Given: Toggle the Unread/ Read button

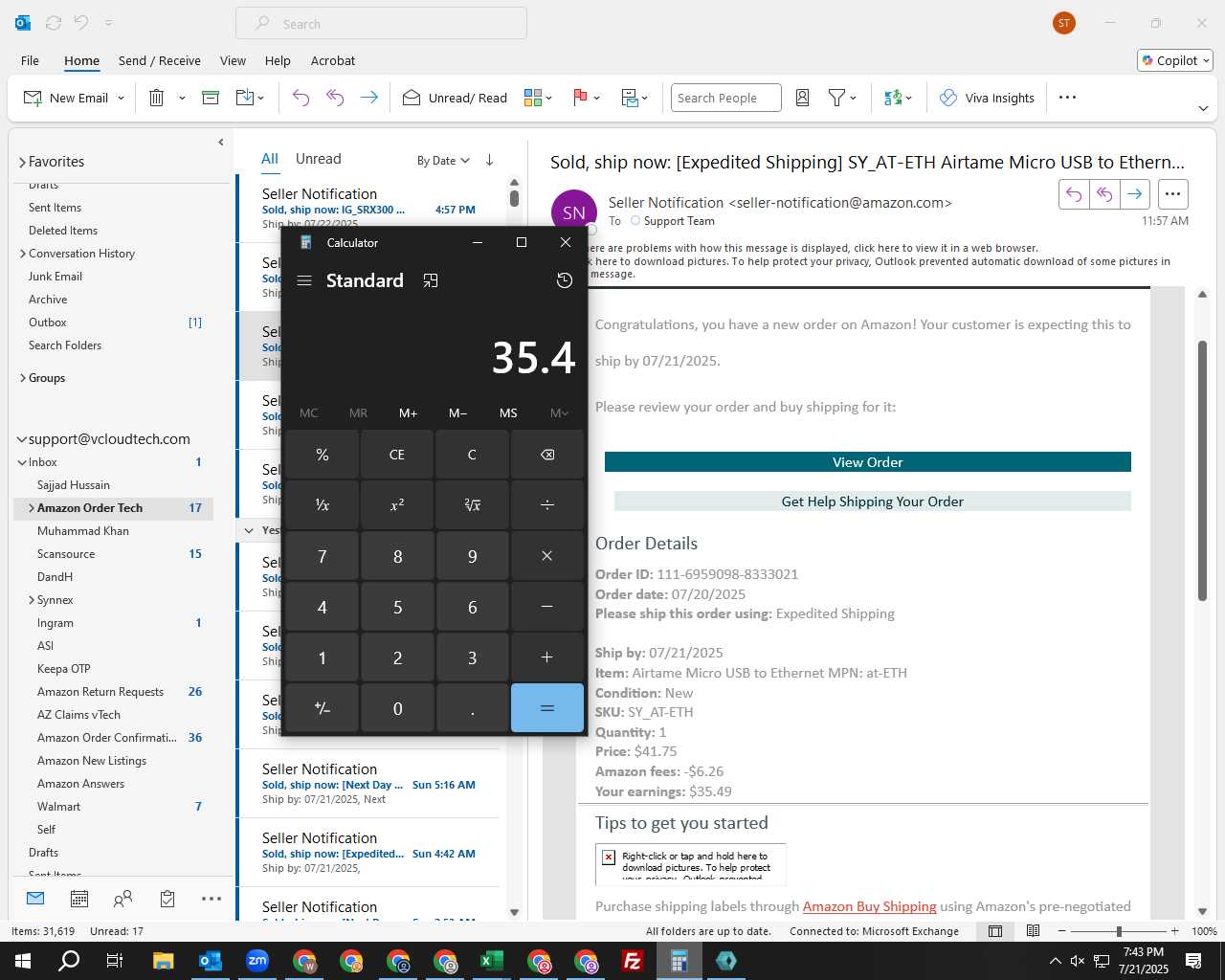Looking at the screenshot, I should [455, 98].
